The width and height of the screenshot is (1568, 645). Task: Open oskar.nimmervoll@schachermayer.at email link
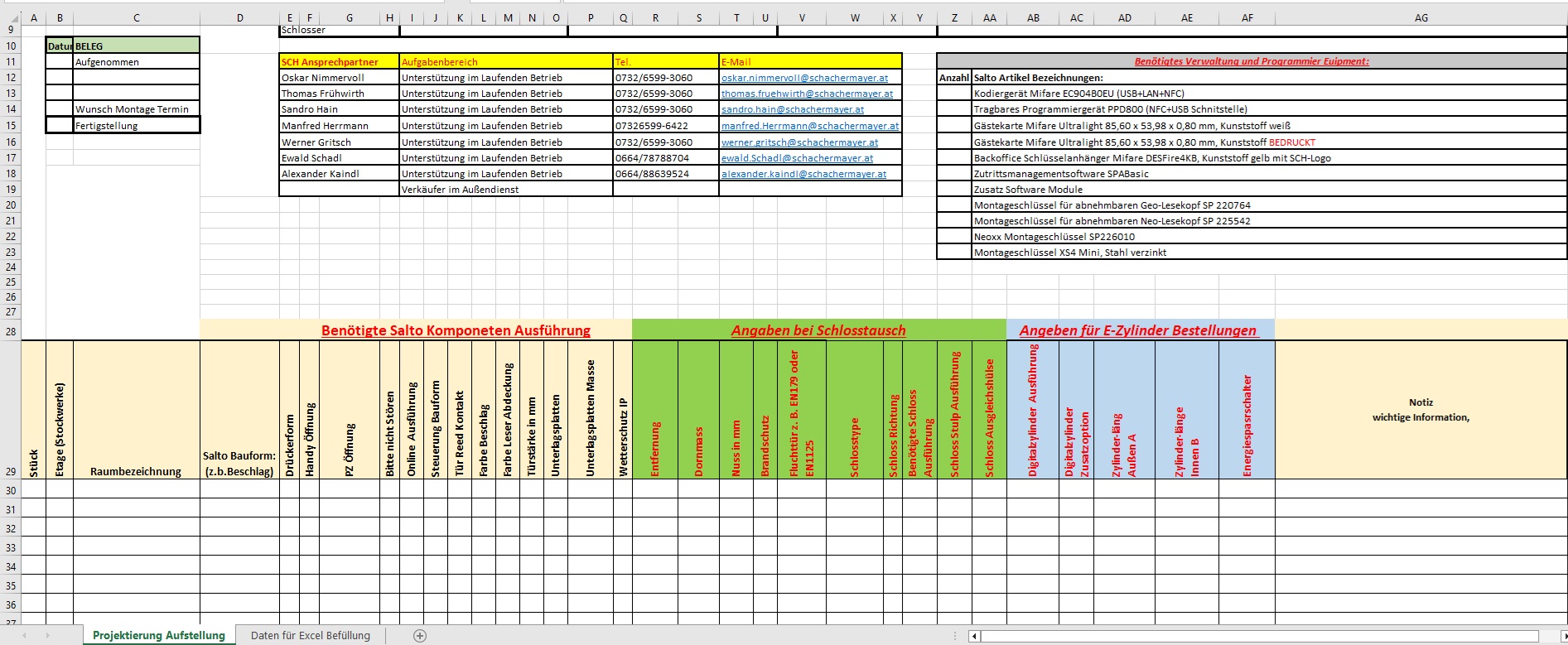pyautogui.click(x=804, y=78)
